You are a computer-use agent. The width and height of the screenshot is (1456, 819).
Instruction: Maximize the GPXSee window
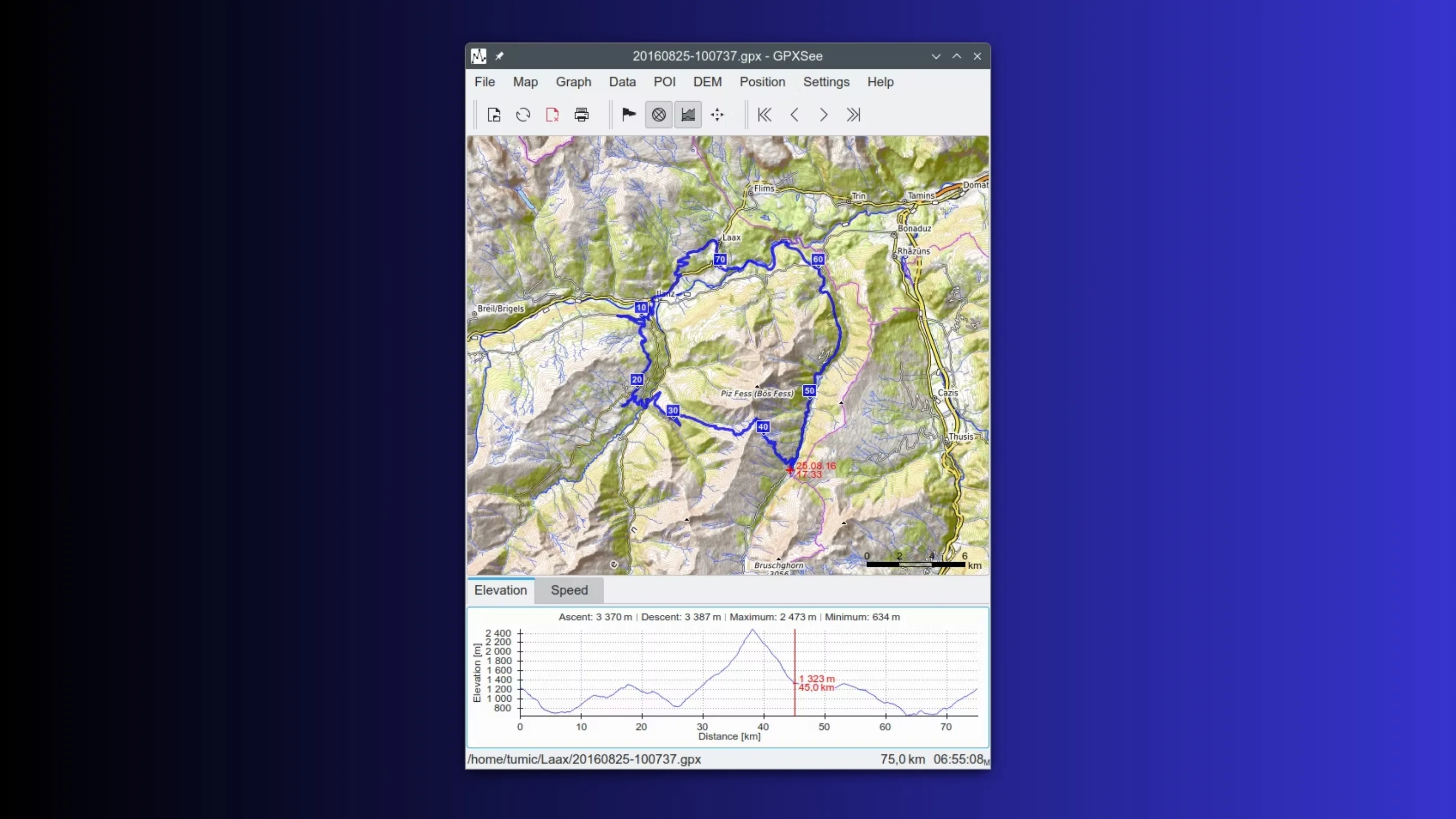(x=957, y=56)
